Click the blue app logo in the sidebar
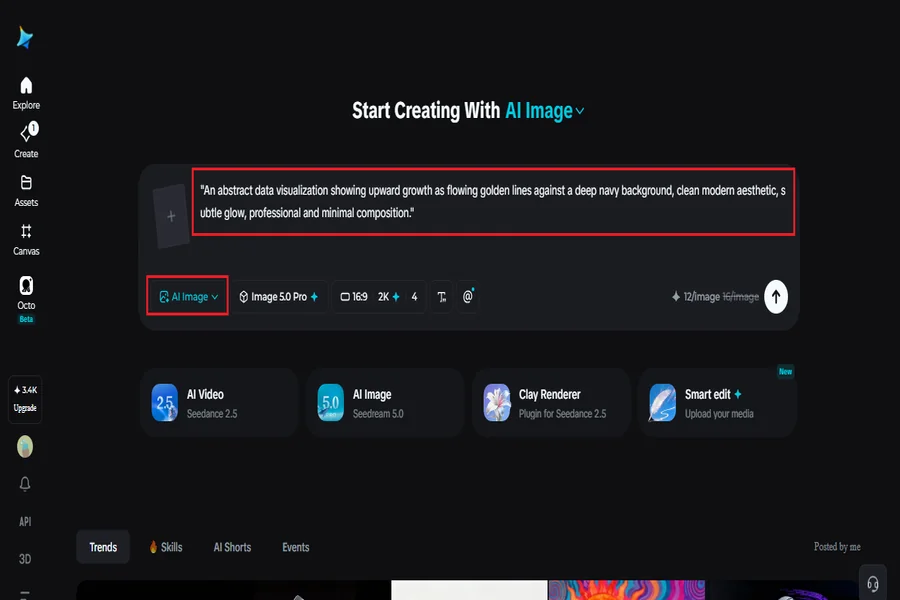This screenshot has height=600, width=900. pyautogui.click(x=25, y=37)
